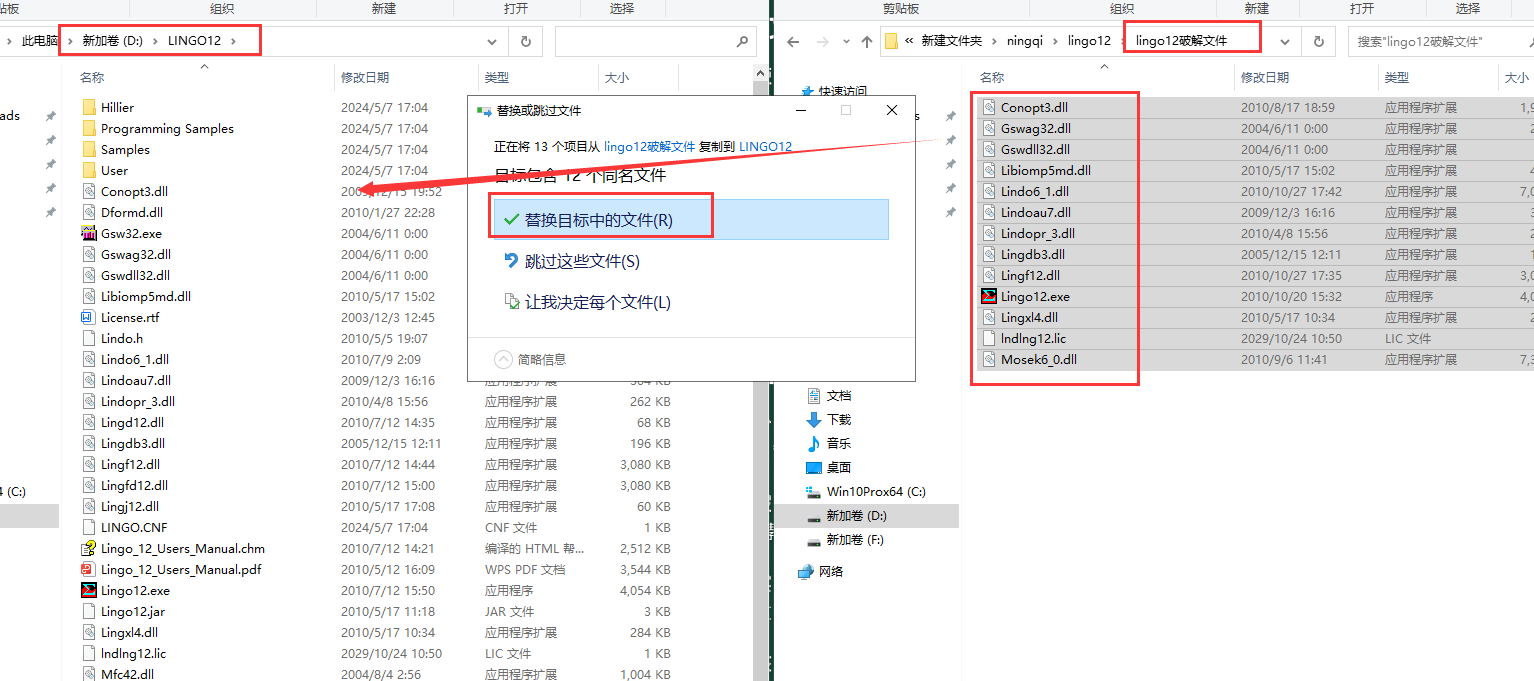The height and width of the screenshot is (681, 1534).
Task: Sort by 修改日期 in lingo12破解文件 window
Action: click(1265, 77)
